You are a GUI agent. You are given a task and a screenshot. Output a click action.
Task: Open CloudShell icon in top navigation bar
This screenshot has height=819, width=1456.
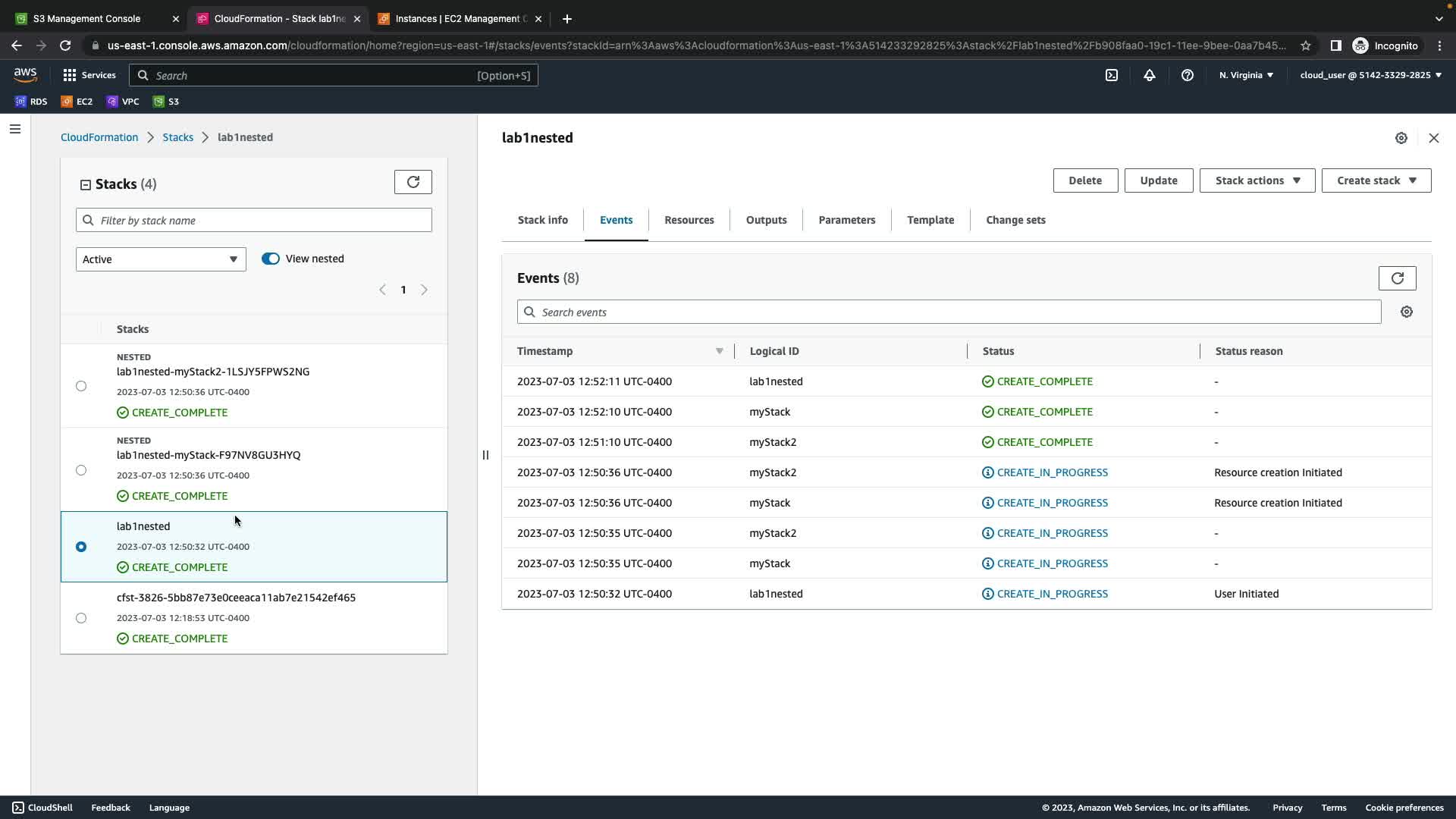[x=1111, y=75]
